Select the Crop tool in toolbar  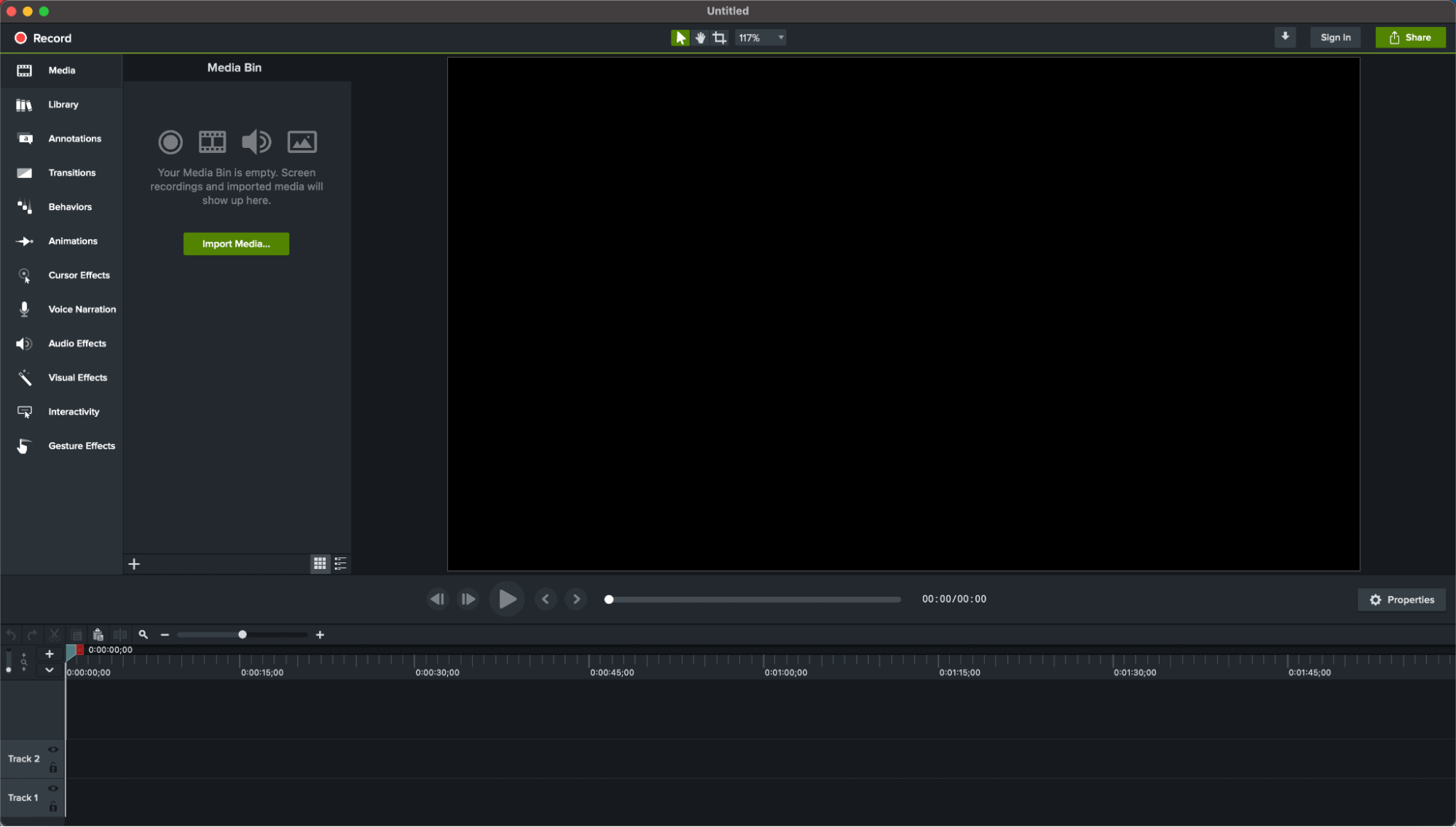pos(720,38)
